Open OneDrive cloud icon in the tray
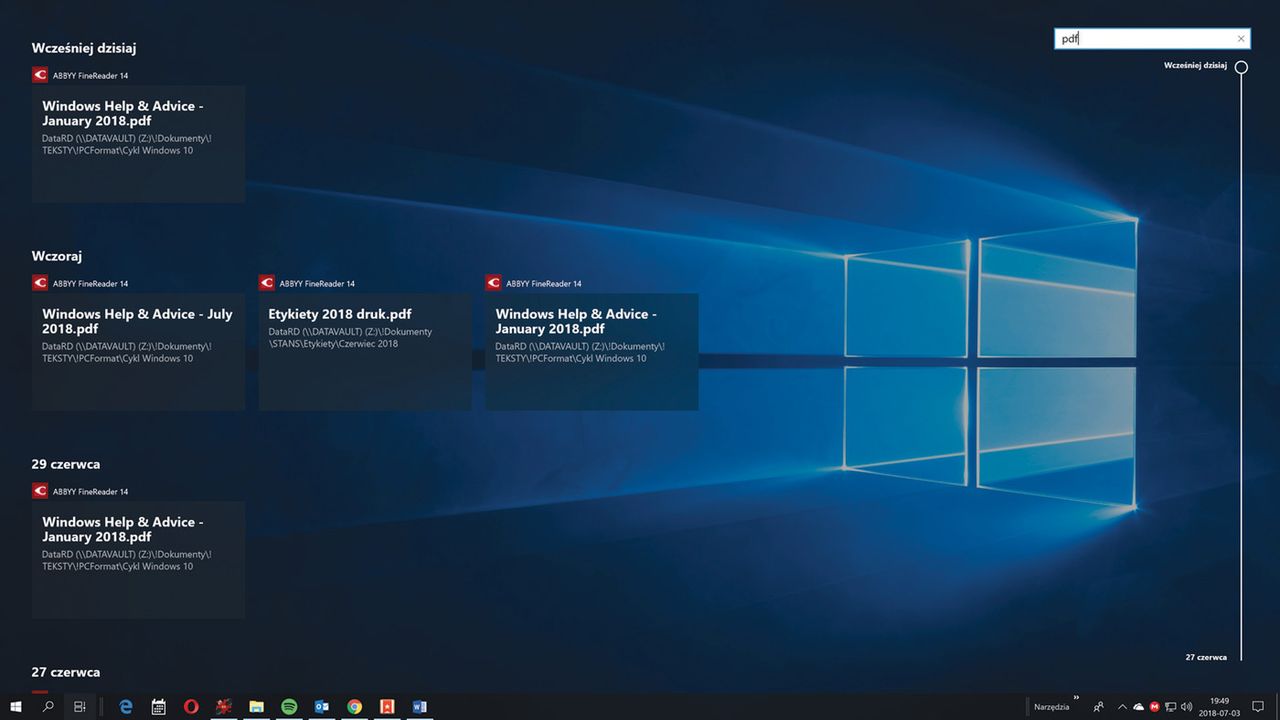Viewport: 1280px width, 720px height. pyautogui.click(x=1138, y=706)
